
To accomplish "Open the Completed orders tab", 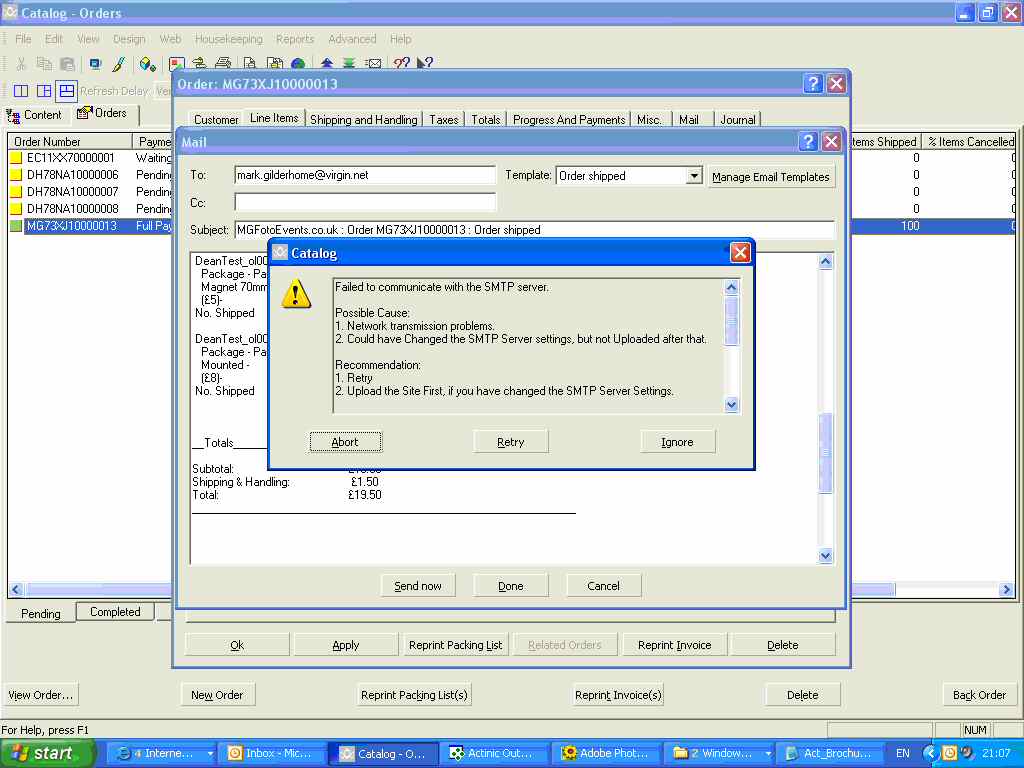I will 115,612.
